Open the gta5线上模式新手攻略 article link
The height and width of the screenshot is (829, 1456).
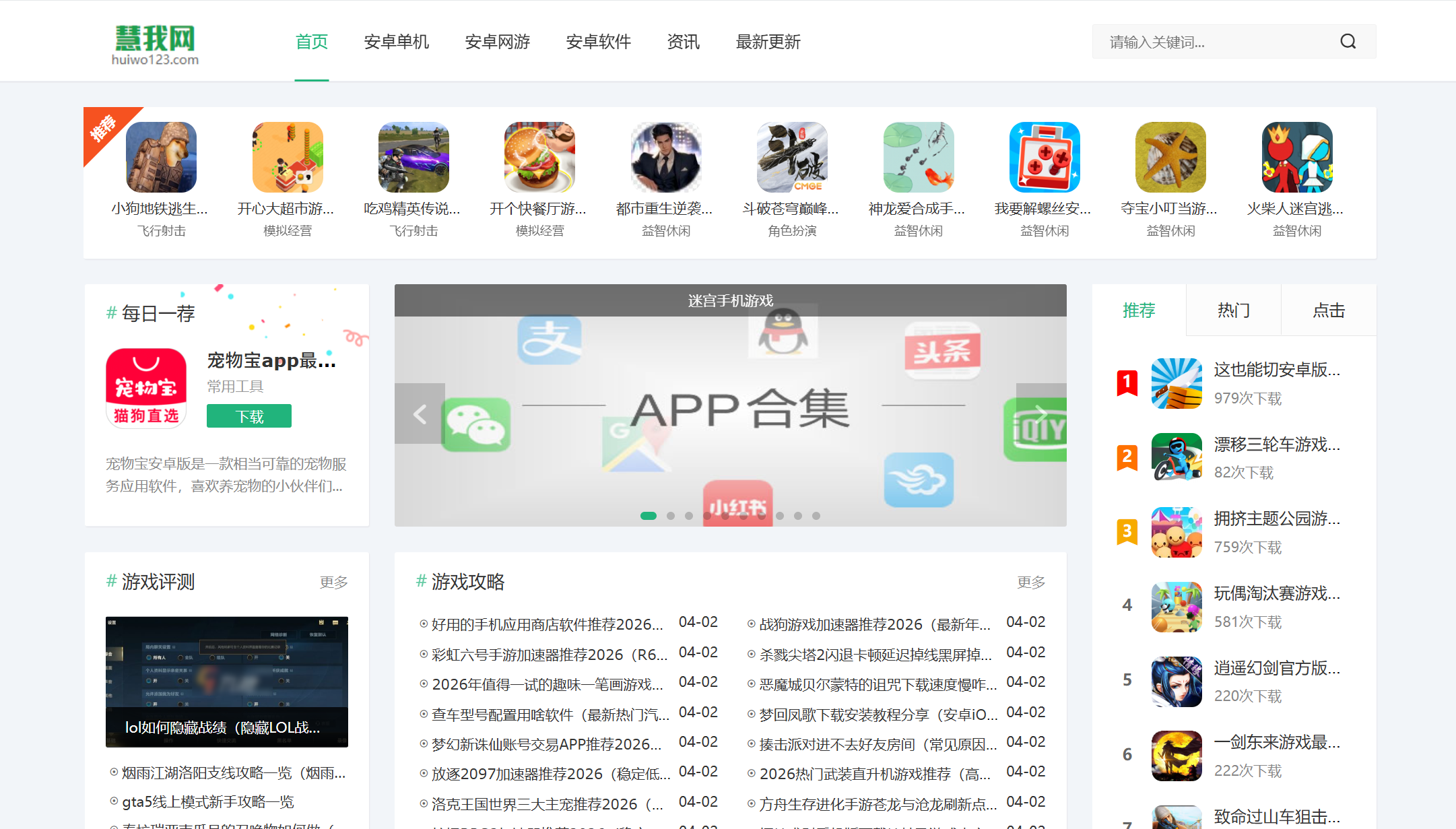pos(205,801)
